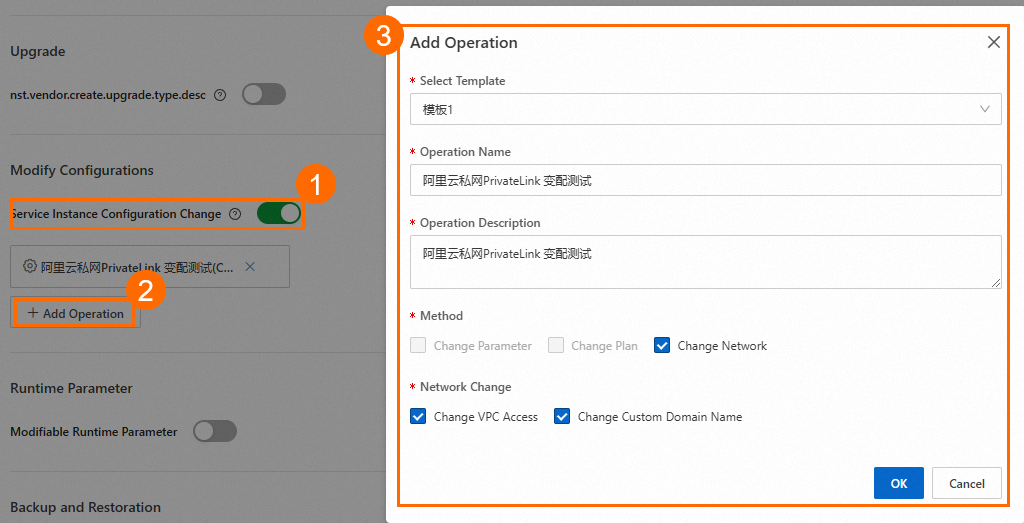Click the Change Plan checkbox

coord(556,345)
